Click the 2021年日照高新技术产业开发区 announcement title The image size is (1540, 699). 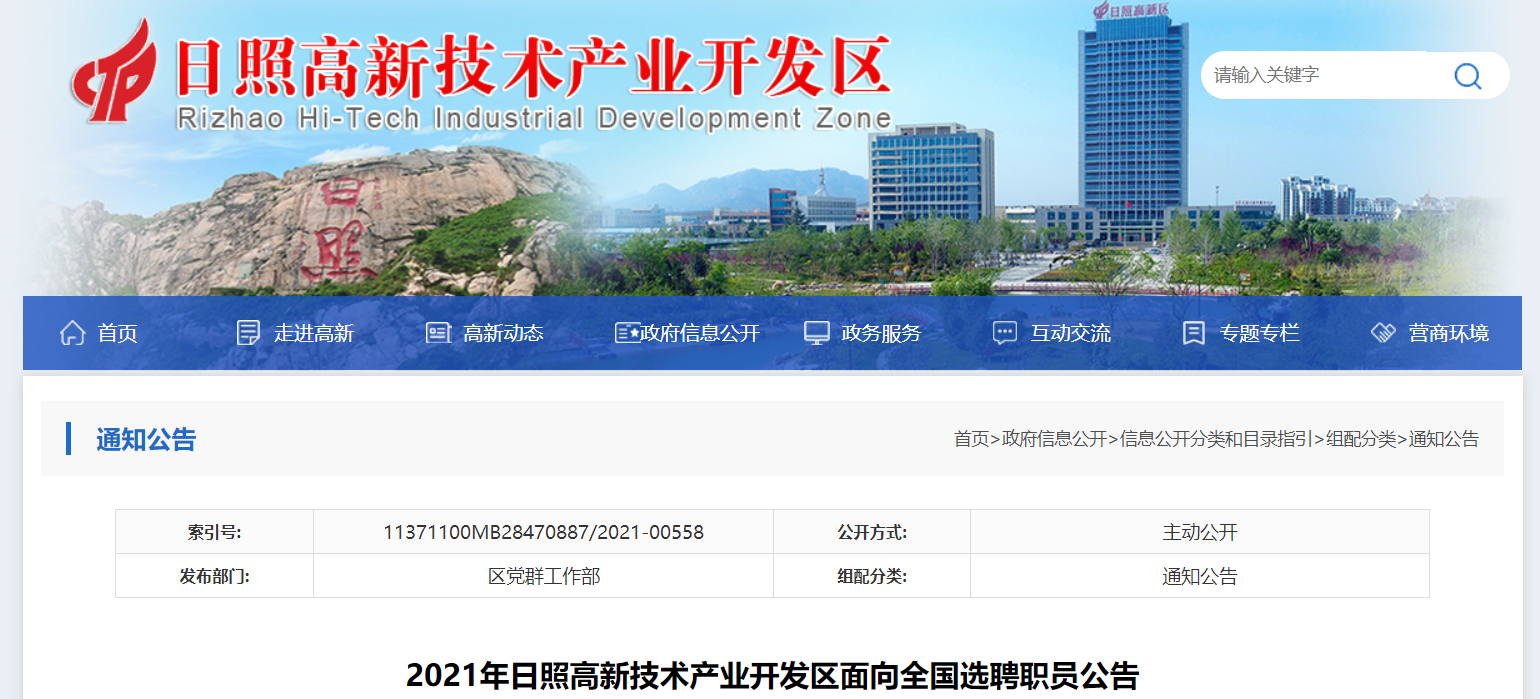[x=772, y=676]
